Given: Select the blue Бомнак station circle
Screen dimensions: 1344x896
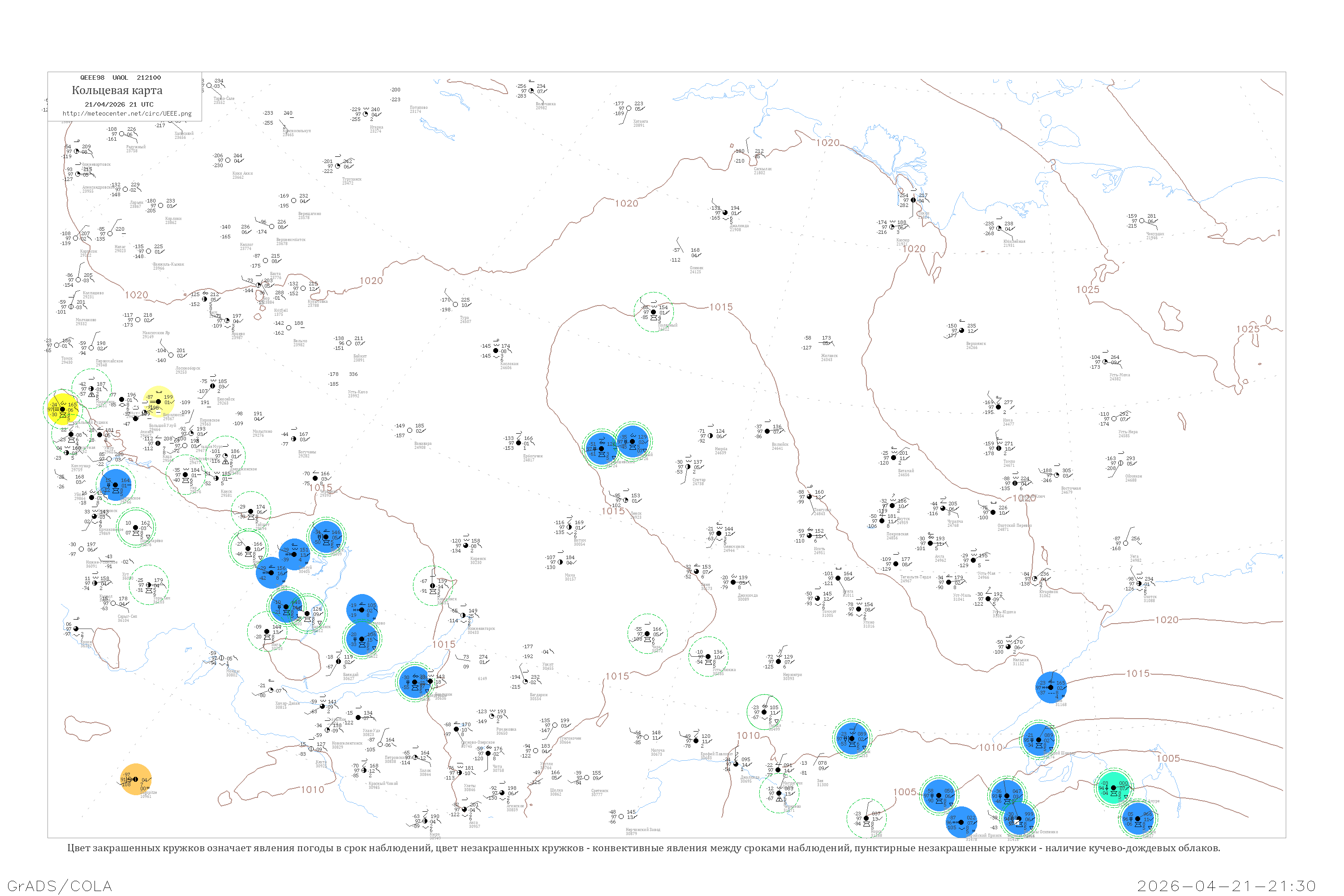Looking at the screenshot, I should coord(852,738).
